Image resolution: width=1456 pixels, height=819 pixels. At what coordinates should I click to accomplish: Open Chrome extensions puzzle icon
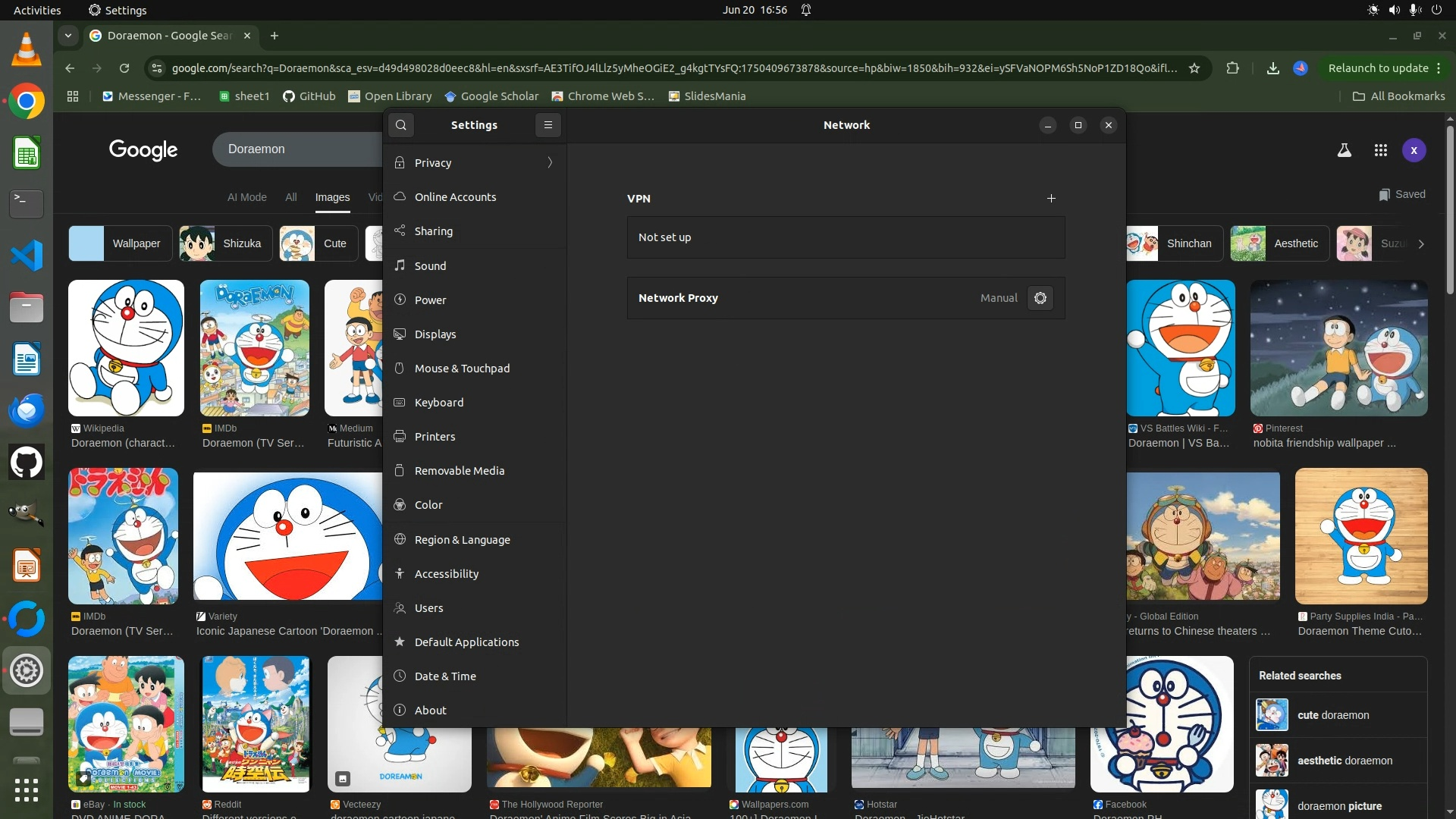click(1233, 68)
